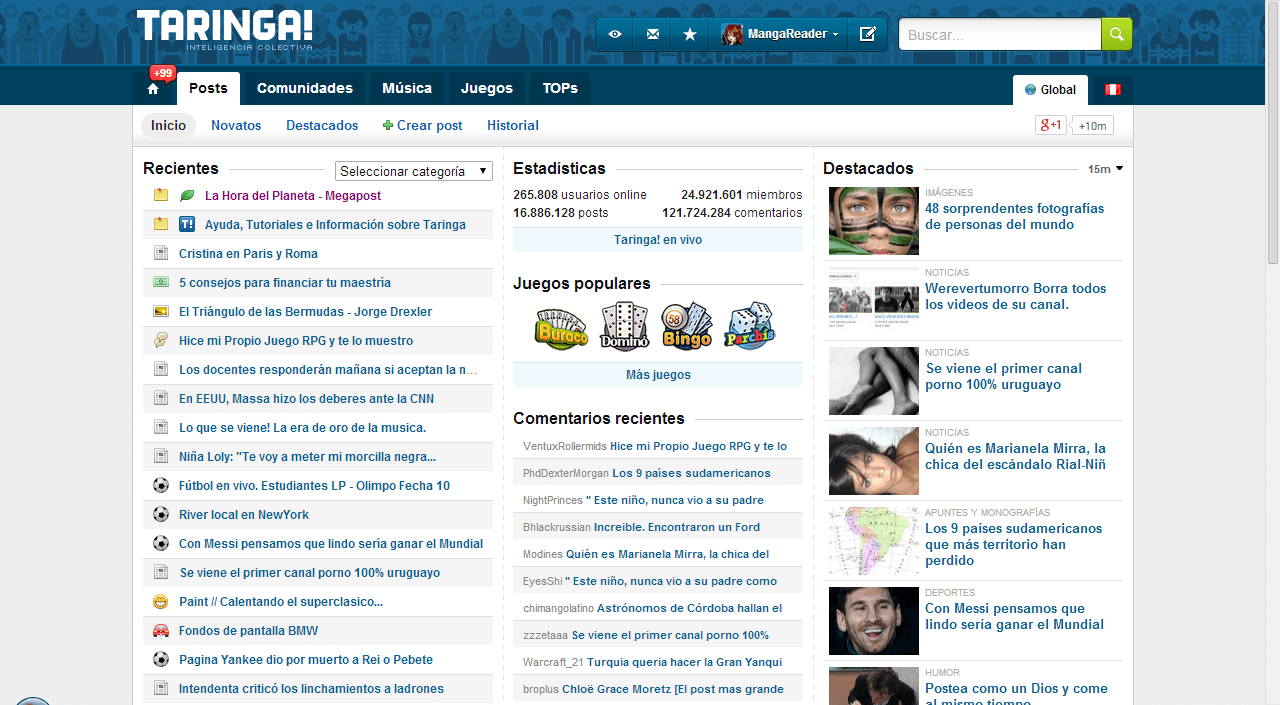Open Werevertumorro Borra todos los videos title
Image resolution: width=1280 pixels, height=705 pixels.
[1016, 297]
